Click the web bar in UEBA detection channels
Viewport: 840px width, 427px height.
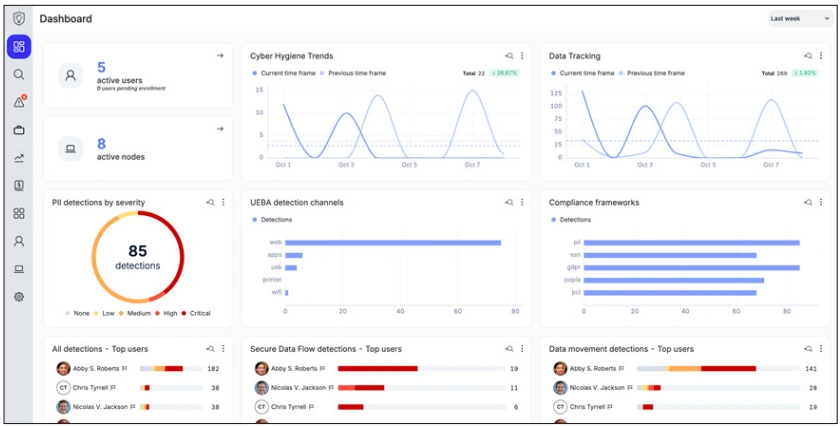[393, 242]
